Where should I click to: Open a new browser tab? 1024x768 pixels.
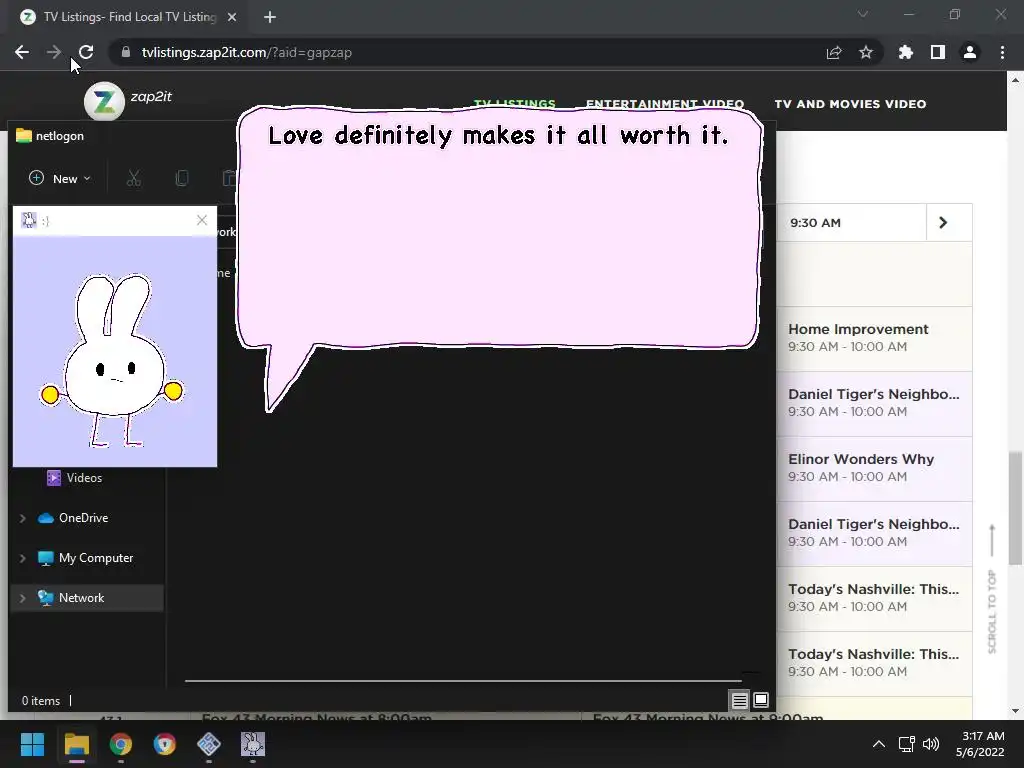click(x=270, y=17)
